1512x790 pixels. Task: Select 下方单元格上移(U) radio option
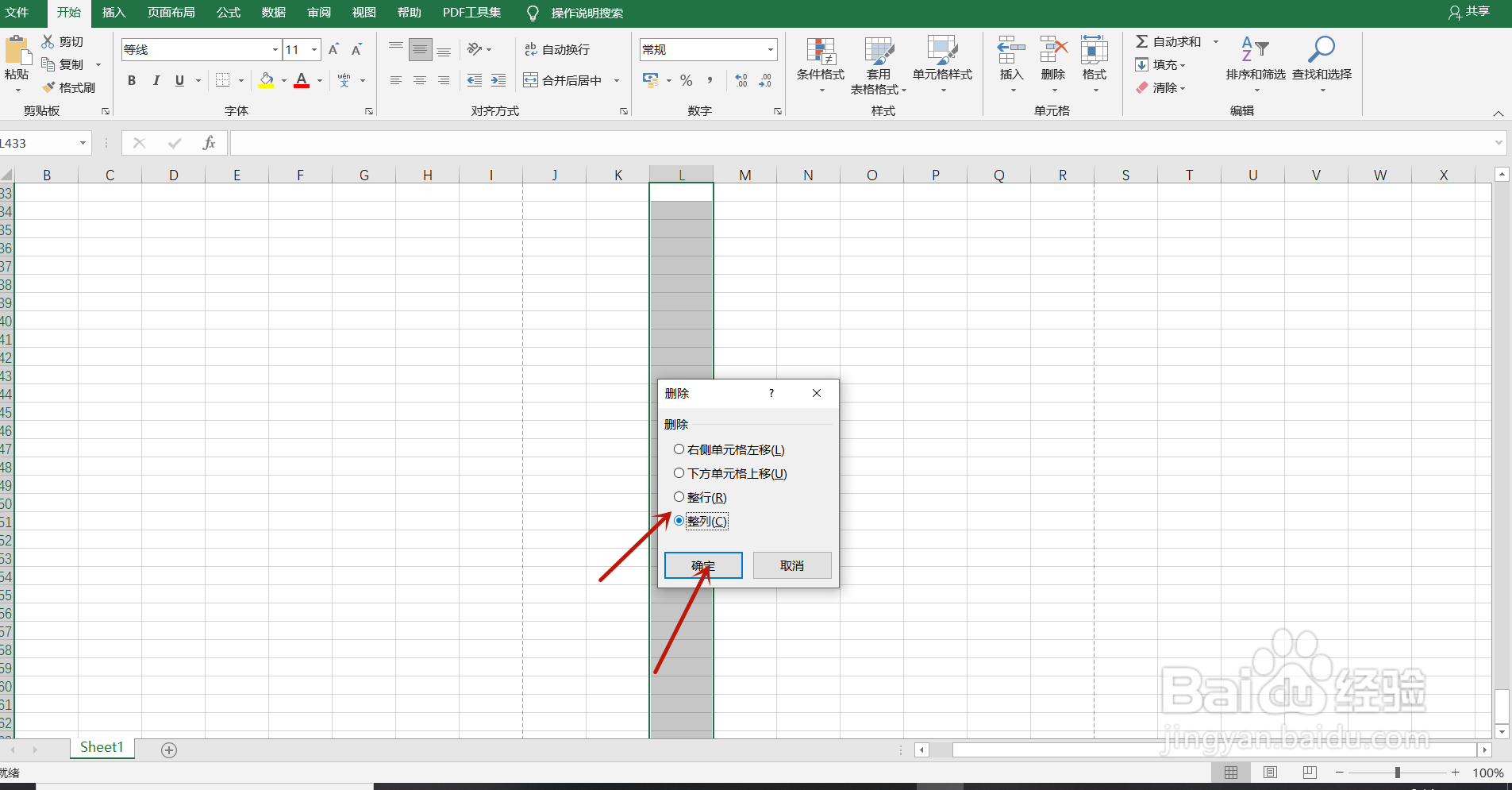pos(679,473)
